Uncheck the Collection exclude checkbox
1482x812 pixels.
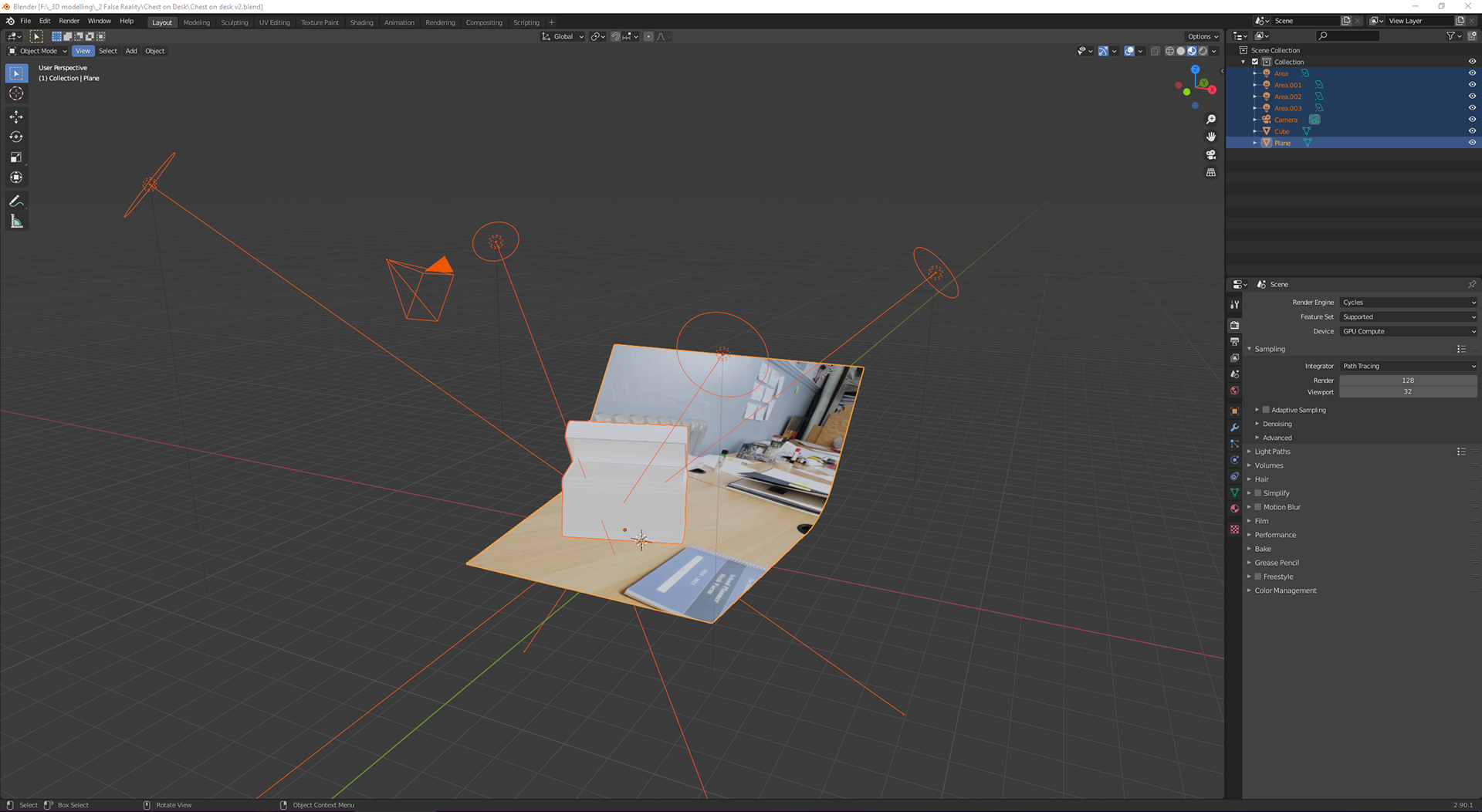[x=1255, y=62]
